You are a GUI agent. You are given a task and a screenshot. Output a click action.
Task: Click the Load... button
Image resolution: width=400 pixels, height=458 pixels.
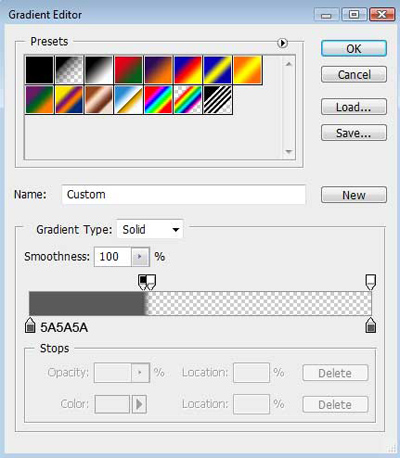(354, 107)
